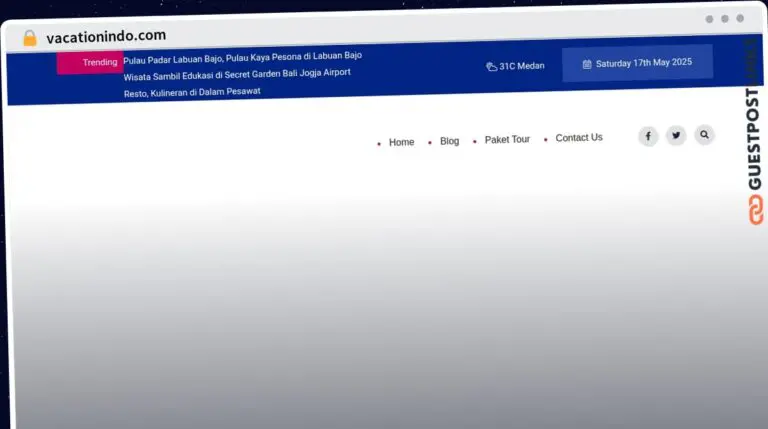This screenshot has width=768, height=429.
Task: Click the calendar icon beside the date
Action: coord(587,64)
